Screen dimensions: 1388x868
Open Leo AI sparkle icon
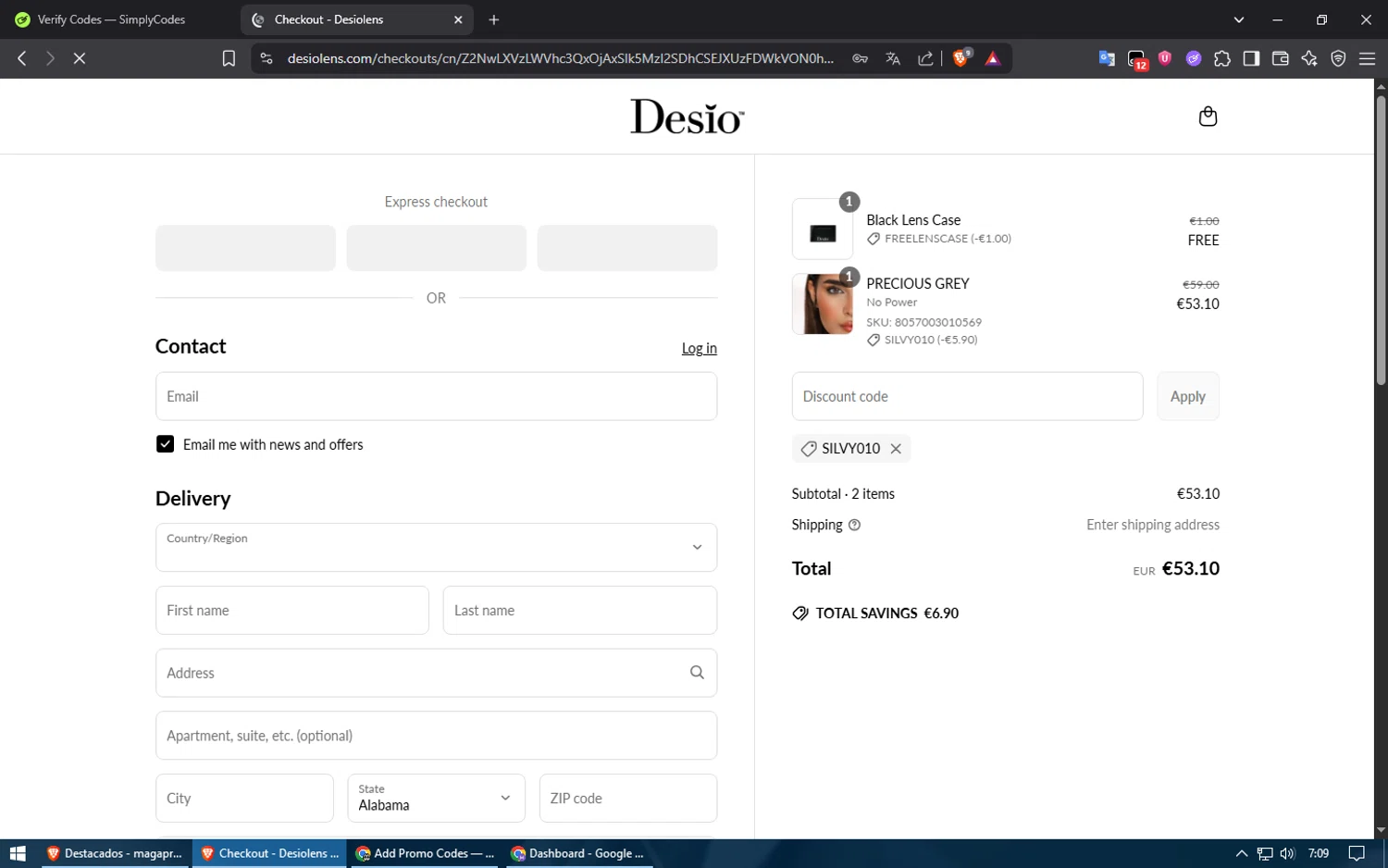pyautogui.click(x=1309, y=58)
